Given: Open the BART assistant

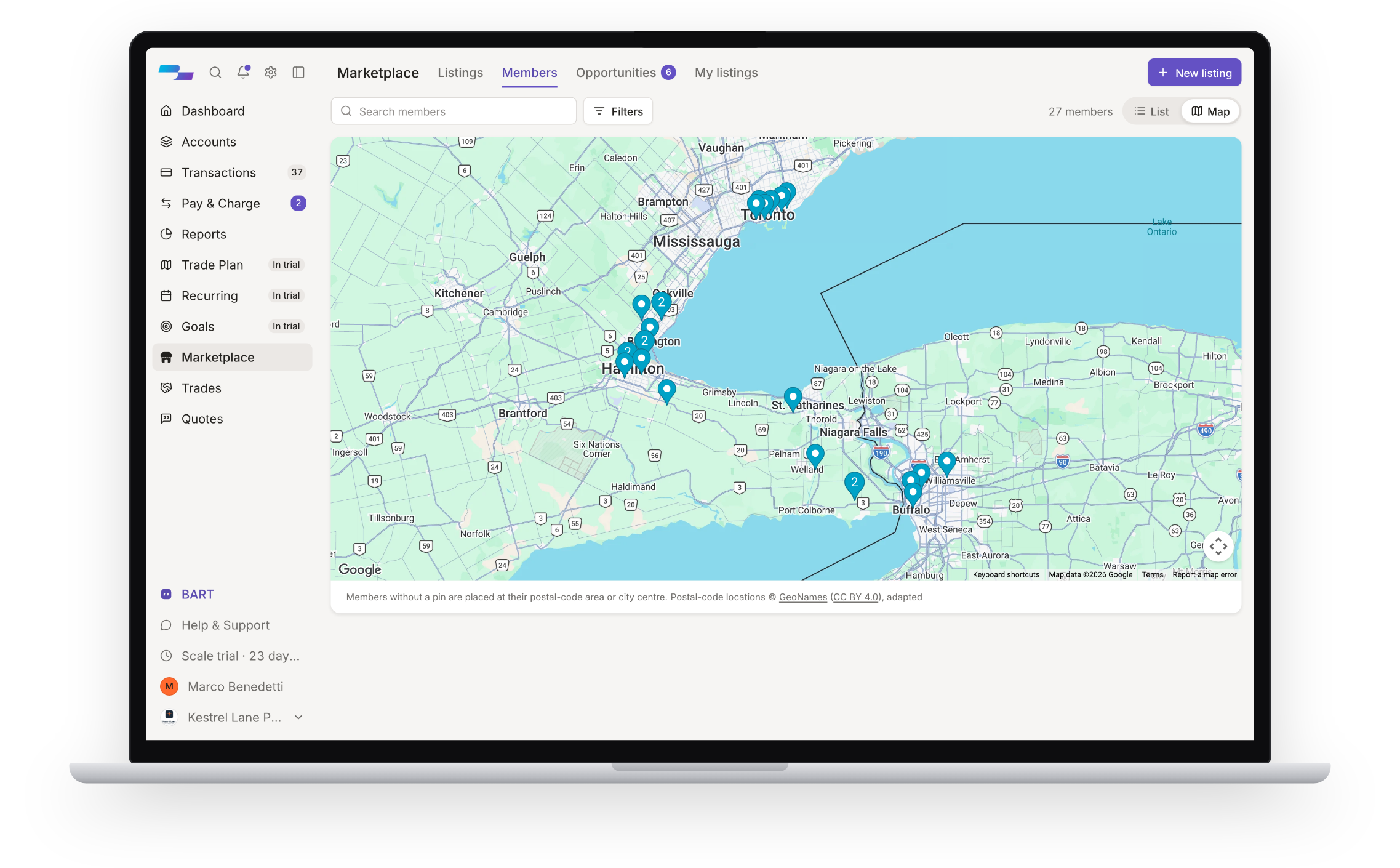Looking at the screenshot, I should [x=232, y=594].
